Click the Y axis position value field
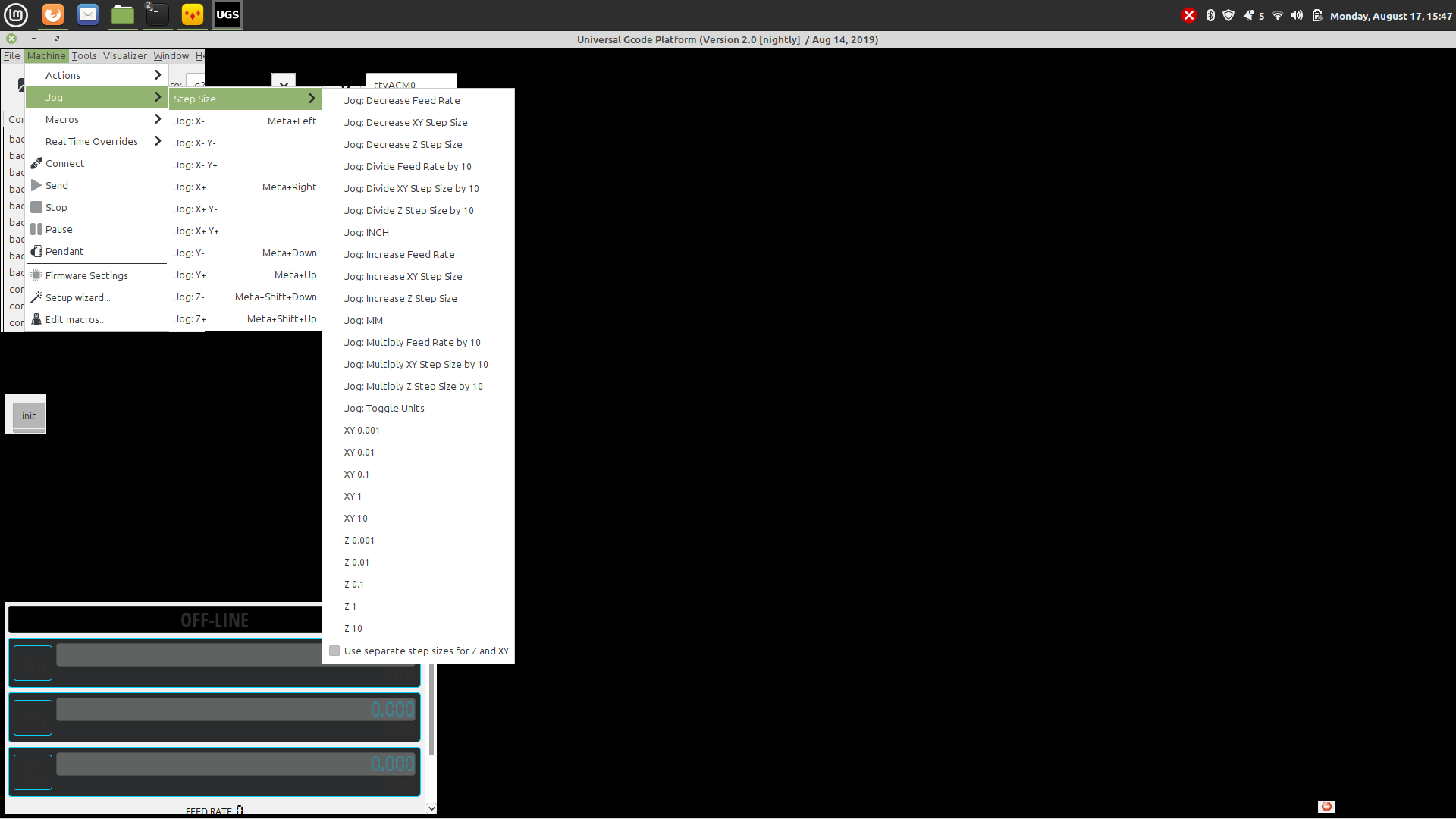1456x819 pixels. point(237,709)
